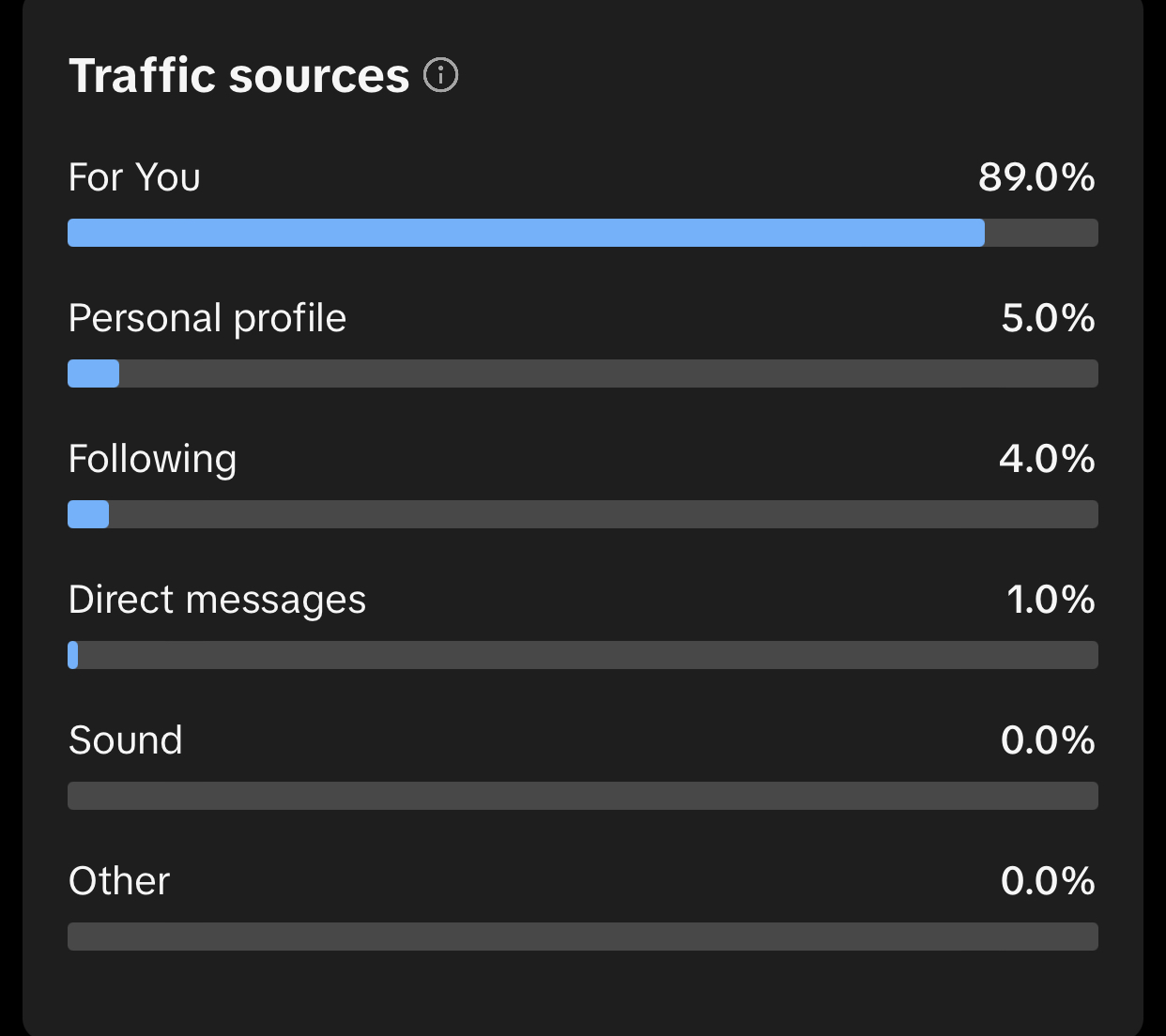This screenshot has height=1036, width=1166.
Task: Click the empty Sound progress bar
Action: 583,796
